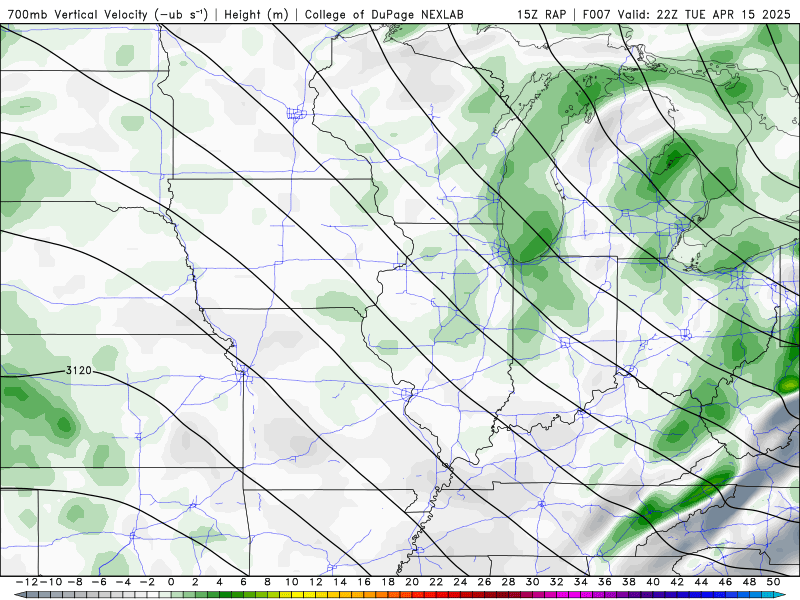Click the 30 value on the color scale
The image size is (800, 600).
click(532, 582)
